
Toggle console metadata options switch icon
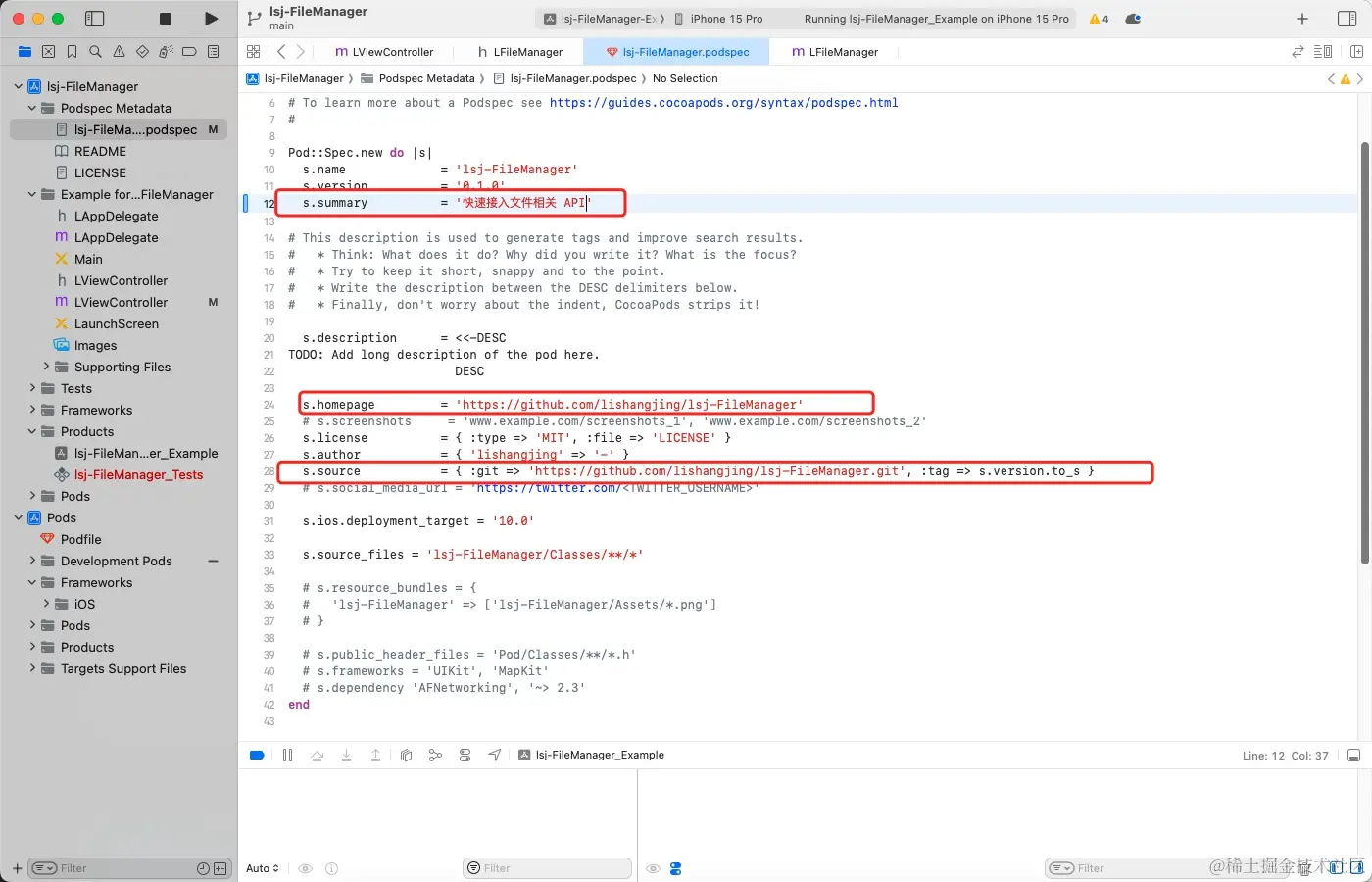pyautogui.click(x=675, y=868)
